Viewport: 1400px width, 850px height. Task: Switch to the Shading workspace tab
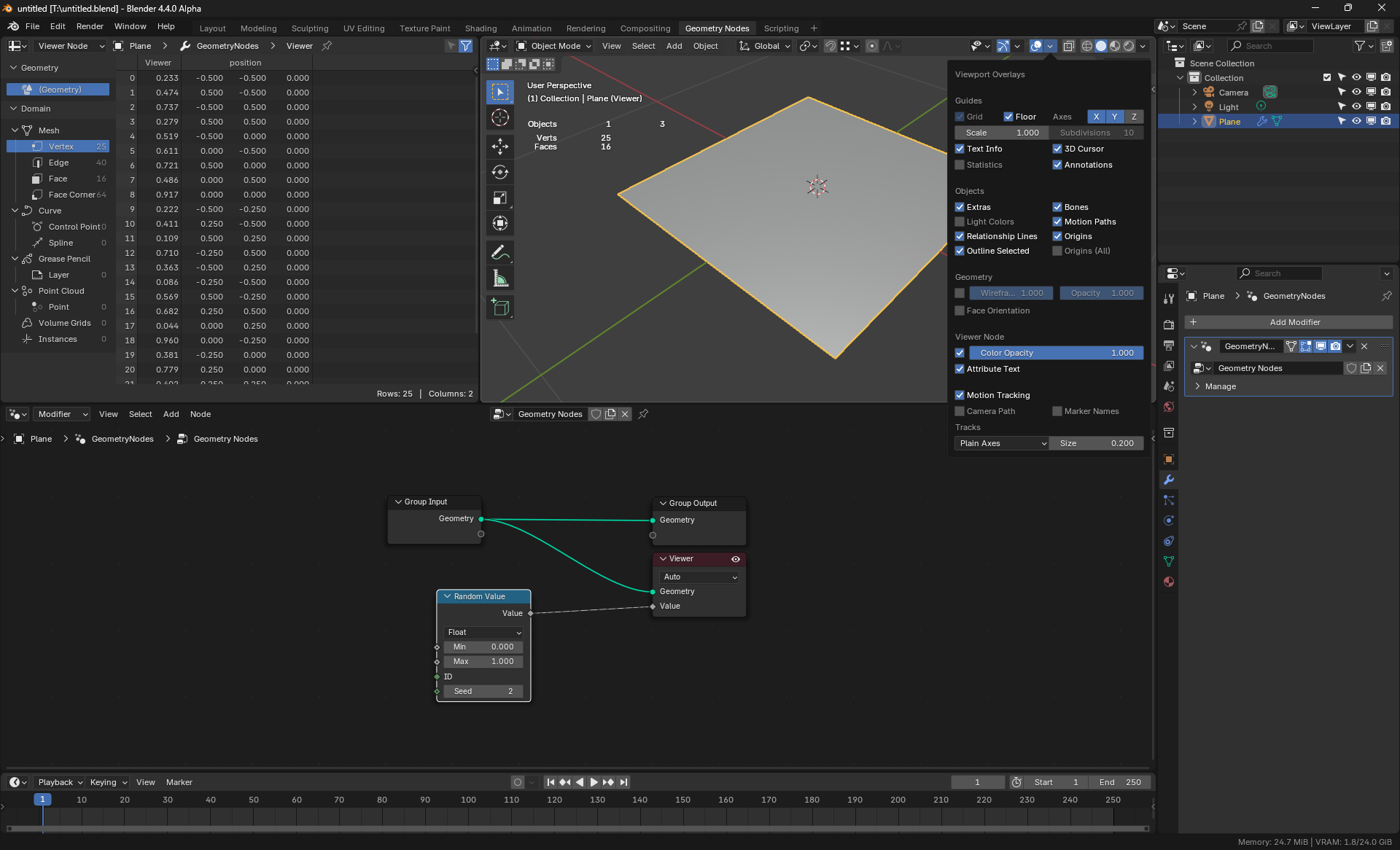[x=481, y=28]
